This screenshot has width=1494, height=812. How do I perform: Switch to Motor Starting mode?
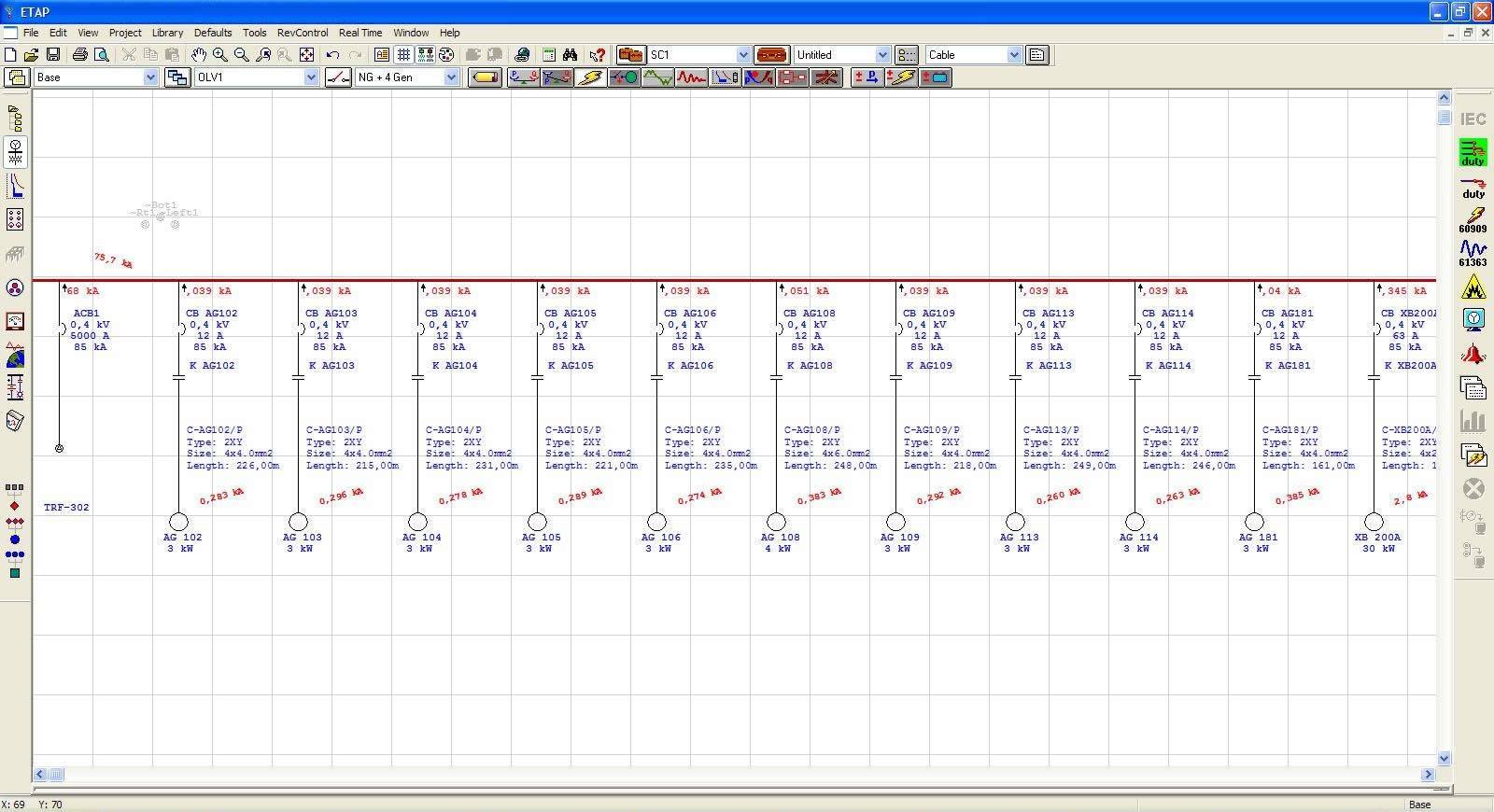point(624,77)
